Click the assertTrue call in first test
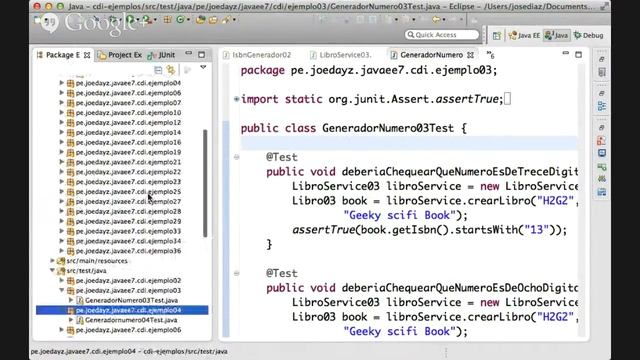 click(324, 230)
